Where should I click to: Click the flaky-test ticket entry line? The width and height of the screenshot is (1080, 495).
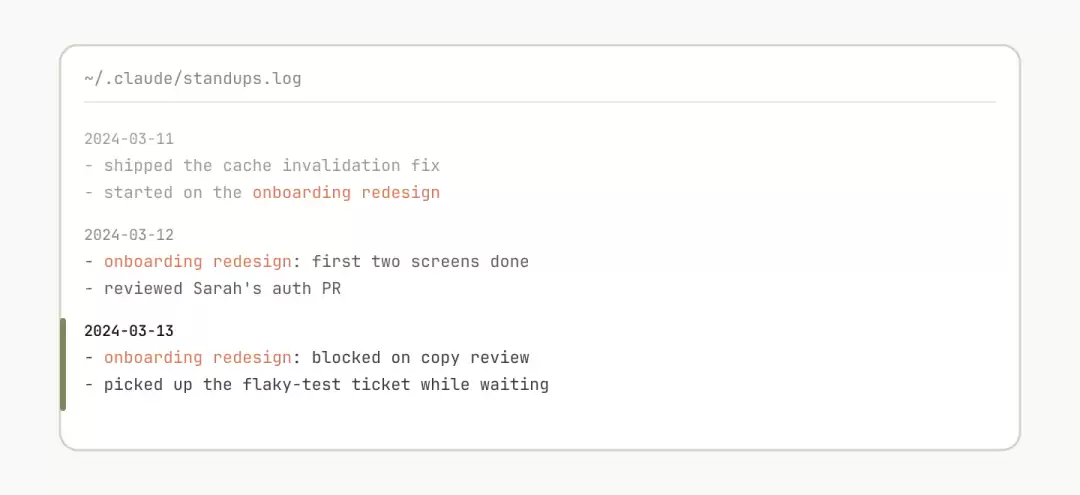click(316, 385)
